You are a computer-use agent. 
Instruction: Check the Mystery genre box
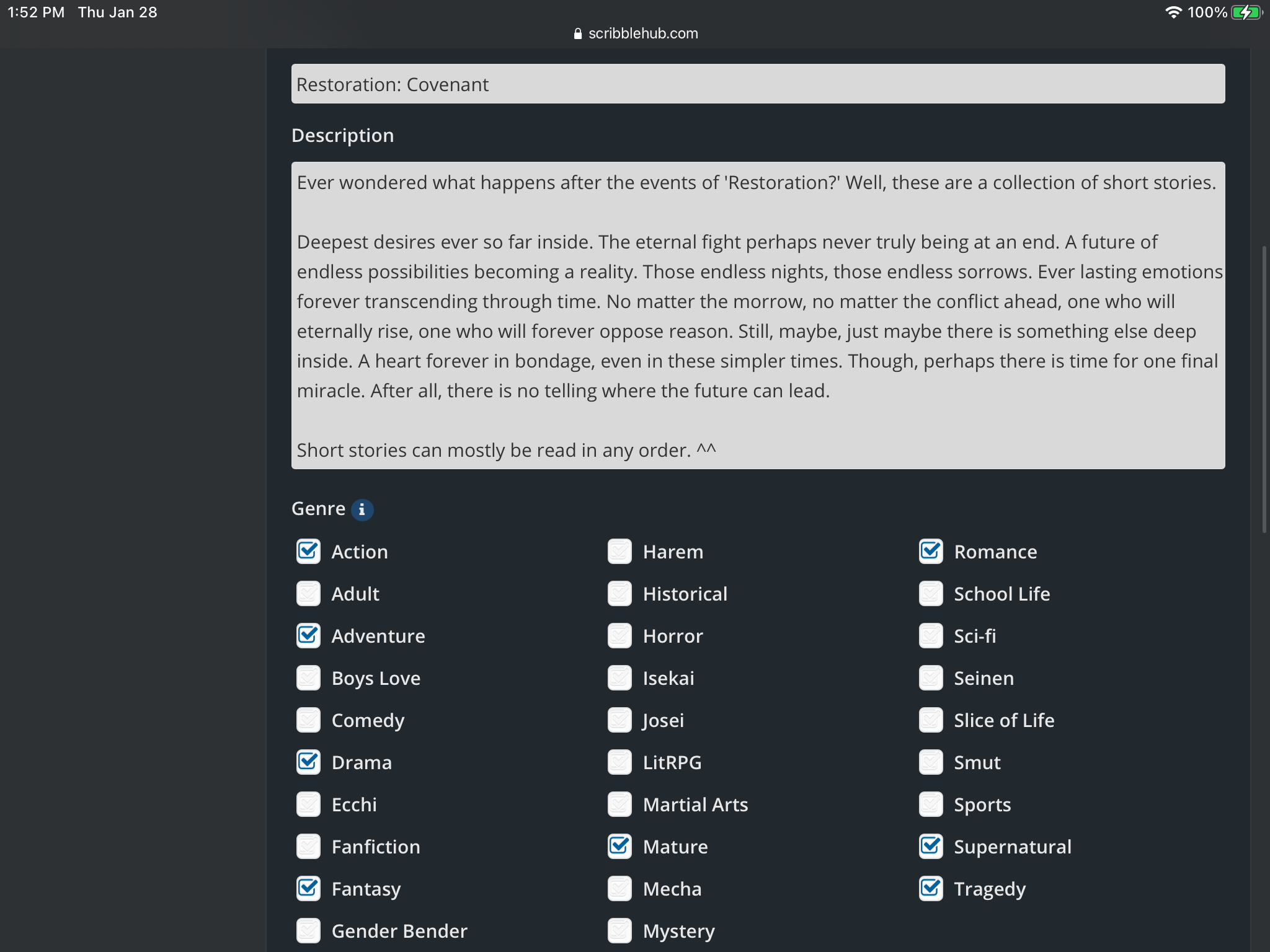click(x=619, y=931)
